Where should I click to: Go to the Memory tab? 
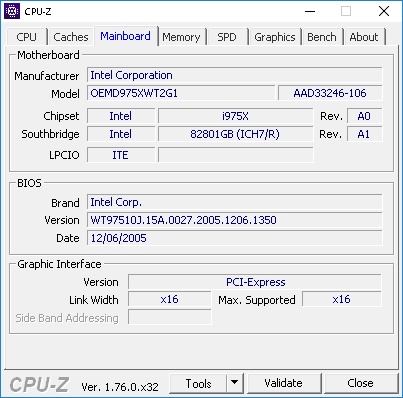click(181, 37)
